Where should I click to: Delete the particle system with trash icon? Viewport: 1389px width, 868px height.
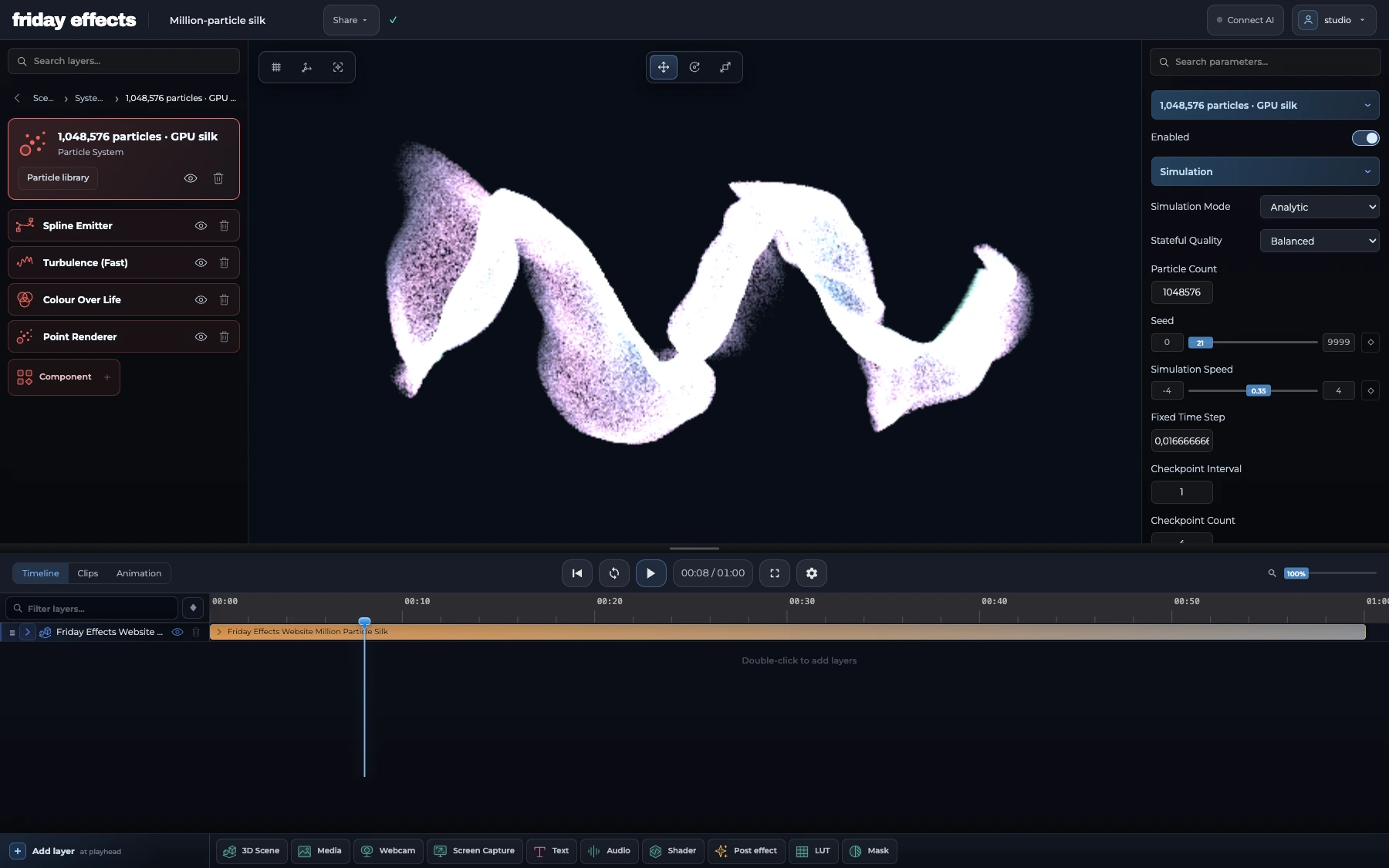tap(218, 178)
